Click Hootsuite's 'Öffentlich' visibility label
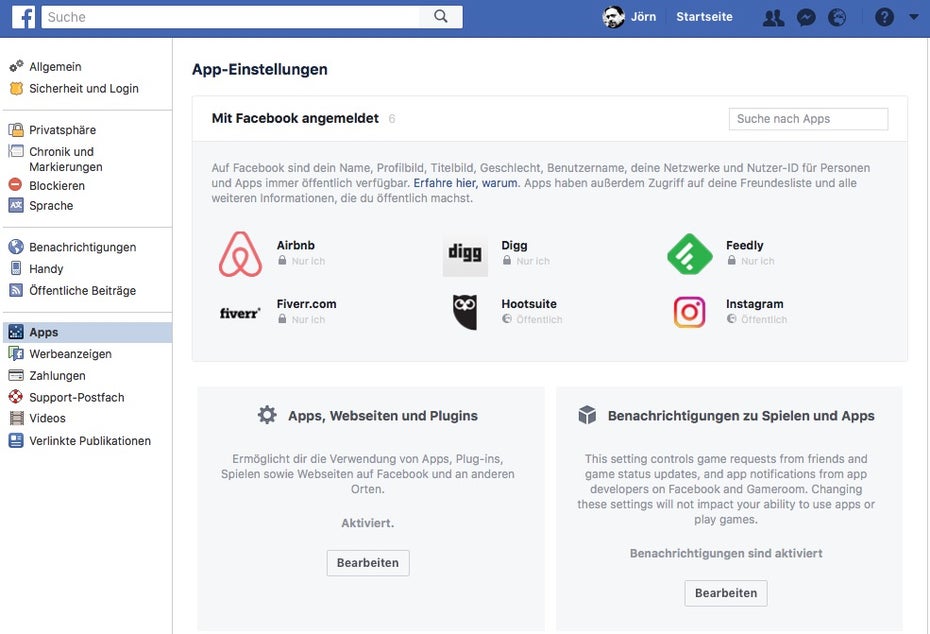Screen dimensions: 930x634 pyautogui.click(x=539, y=320)
